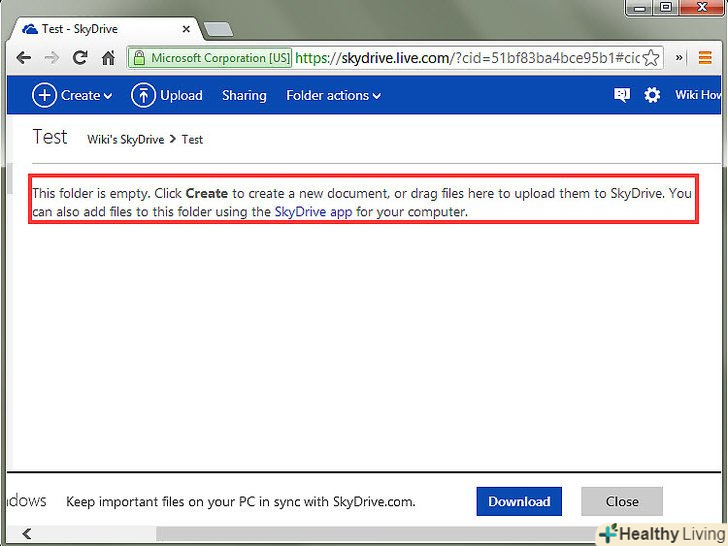Follow the SkyDrive app link
The width and height of the screenshot is (728, 546).
tap(313, 212)
